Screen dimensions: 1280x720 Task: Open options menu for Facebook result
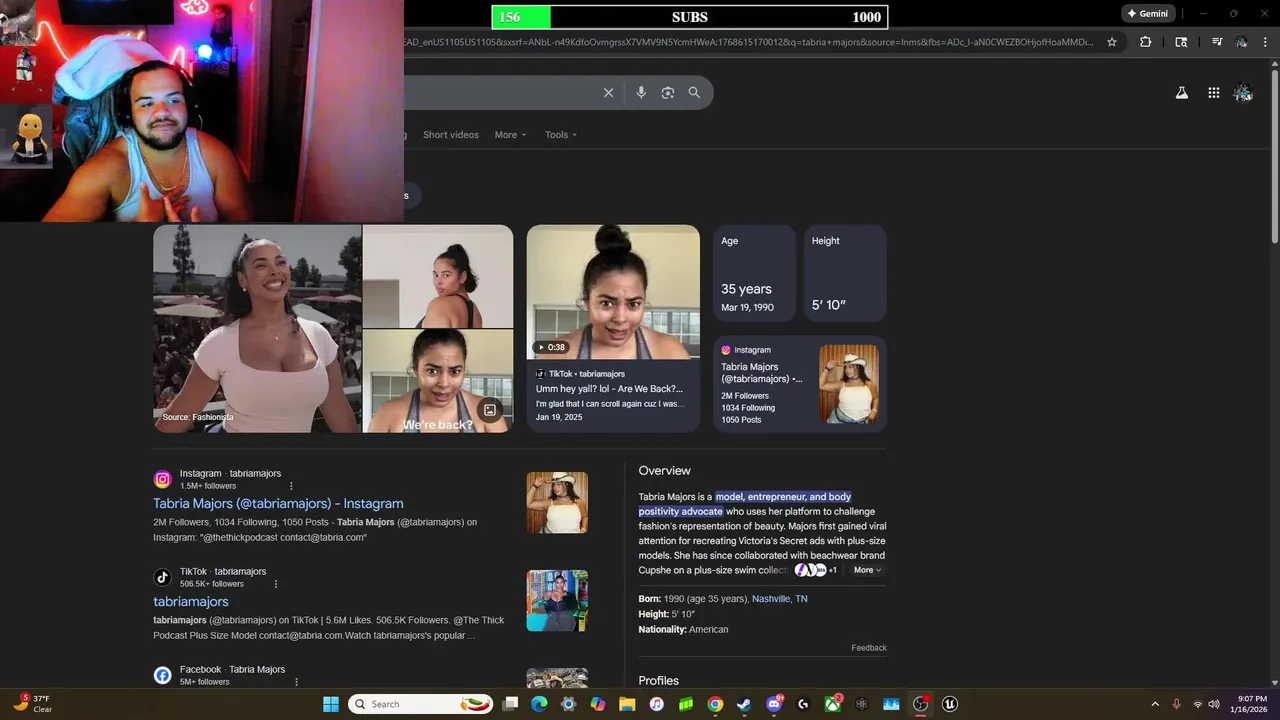296,682
